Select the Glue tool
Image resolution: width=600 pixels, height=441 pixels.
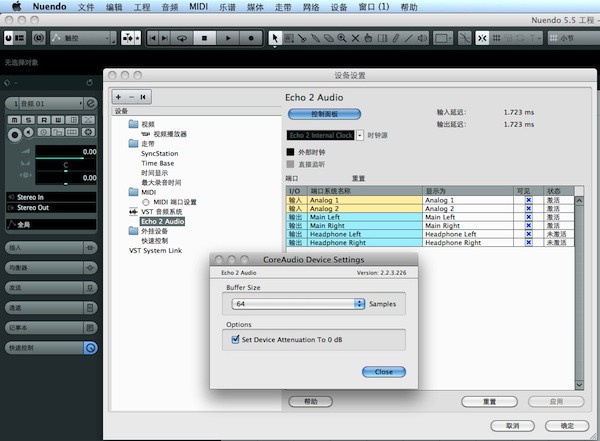315,38
